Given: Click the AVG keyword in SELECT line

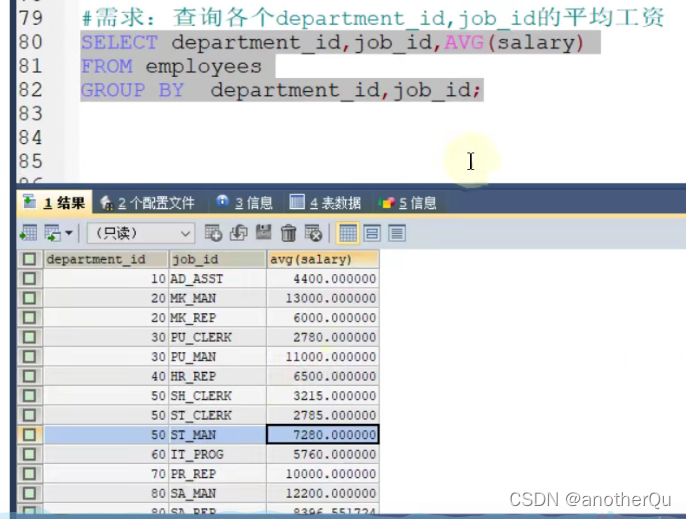Looking at the screenshot, I should [x=464, y=43].
